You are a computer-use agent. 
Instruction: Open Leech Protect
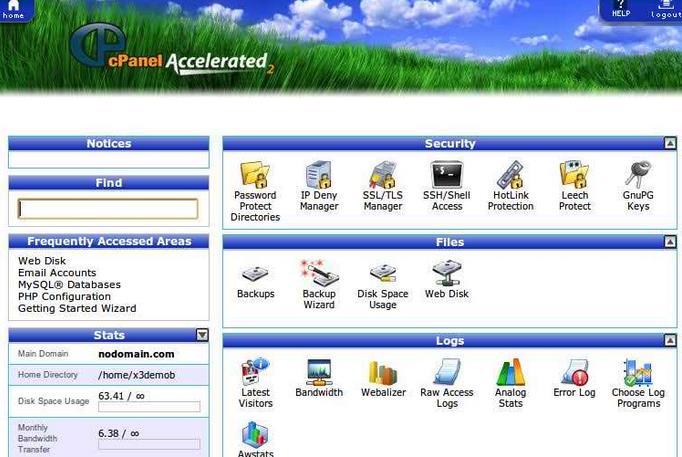pos(575,186)
